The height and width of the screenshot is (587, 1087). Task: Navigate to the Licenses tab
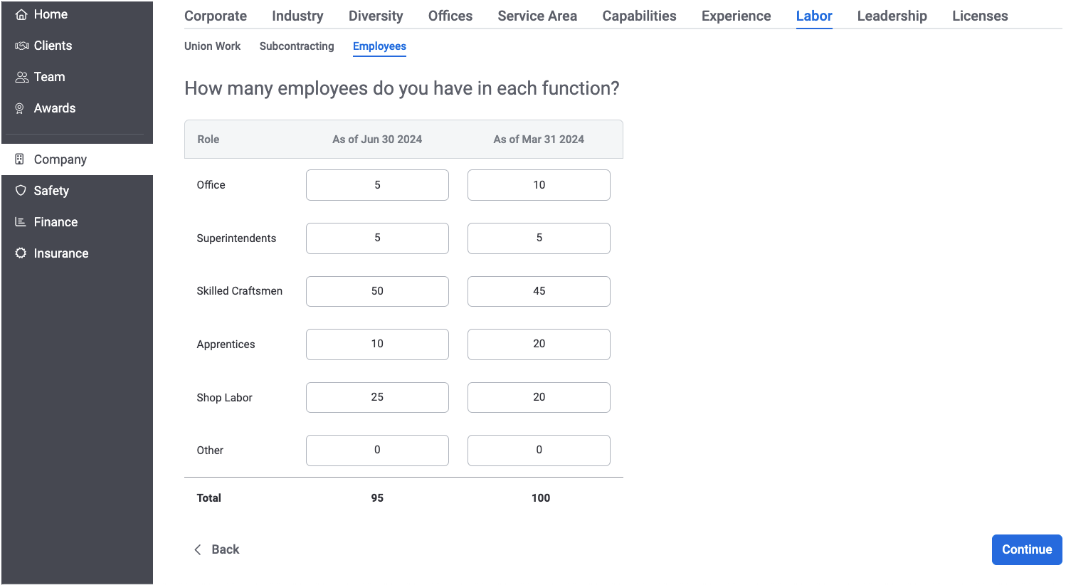tap(979, 16)
